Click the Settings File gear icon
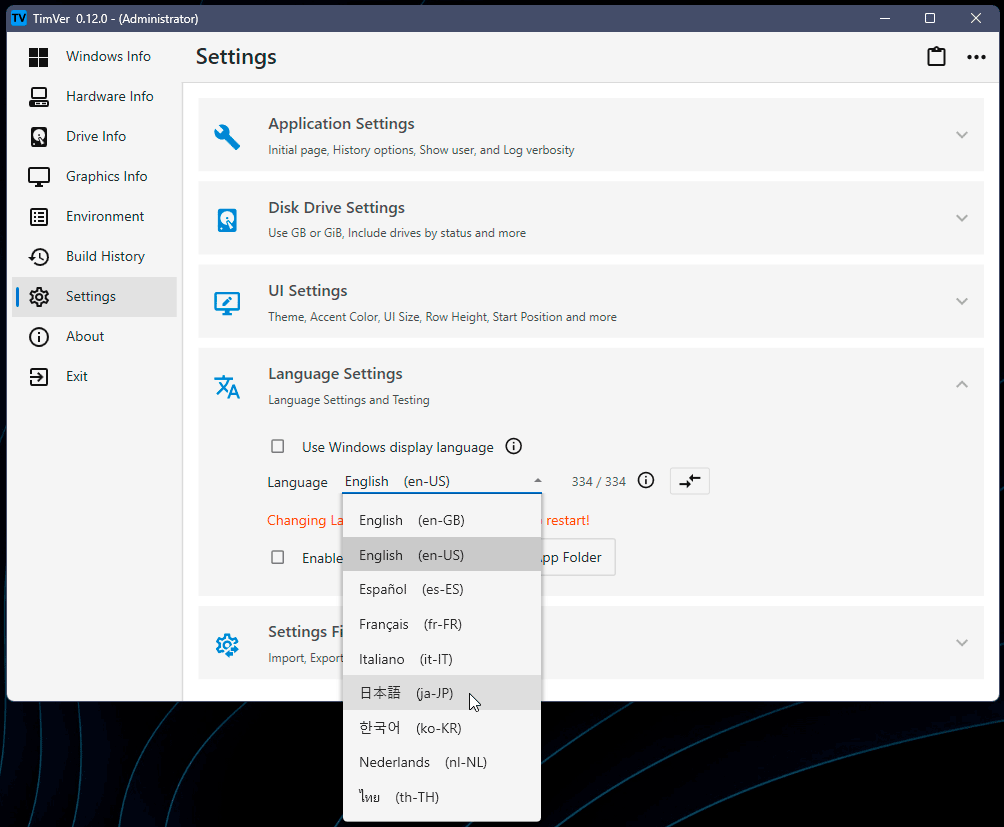1004x827 pixels. (227, 645)
